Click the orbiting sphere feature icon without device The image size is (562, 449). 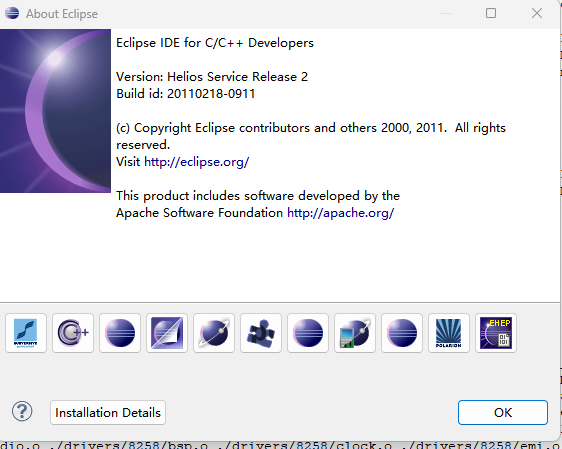pyautogui.click(x=214, y=333)
